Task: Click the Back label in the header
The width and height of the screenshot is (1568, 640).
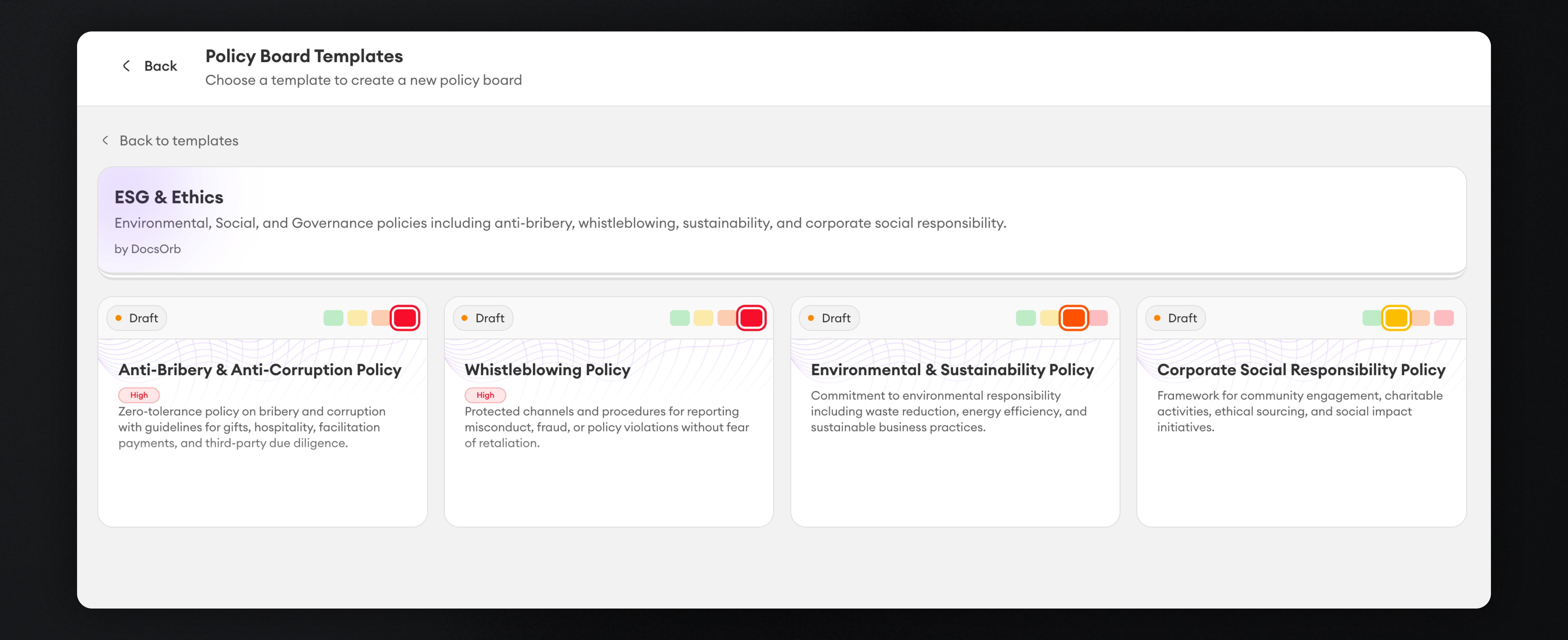Action: pyautogui.click(x=161, y=66)
